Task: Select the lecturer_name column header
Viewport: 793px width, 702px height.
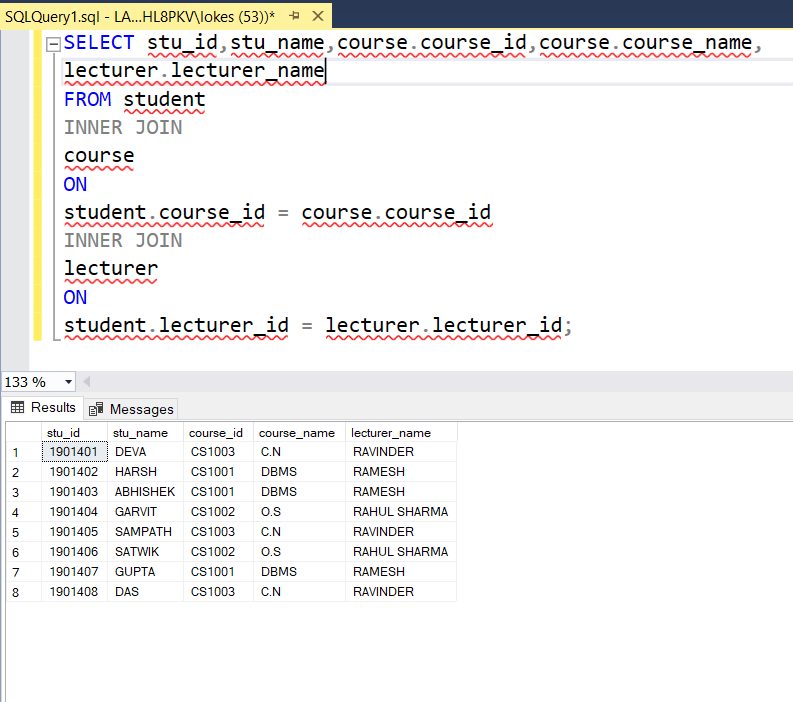Action: click(x=401, y=433)
